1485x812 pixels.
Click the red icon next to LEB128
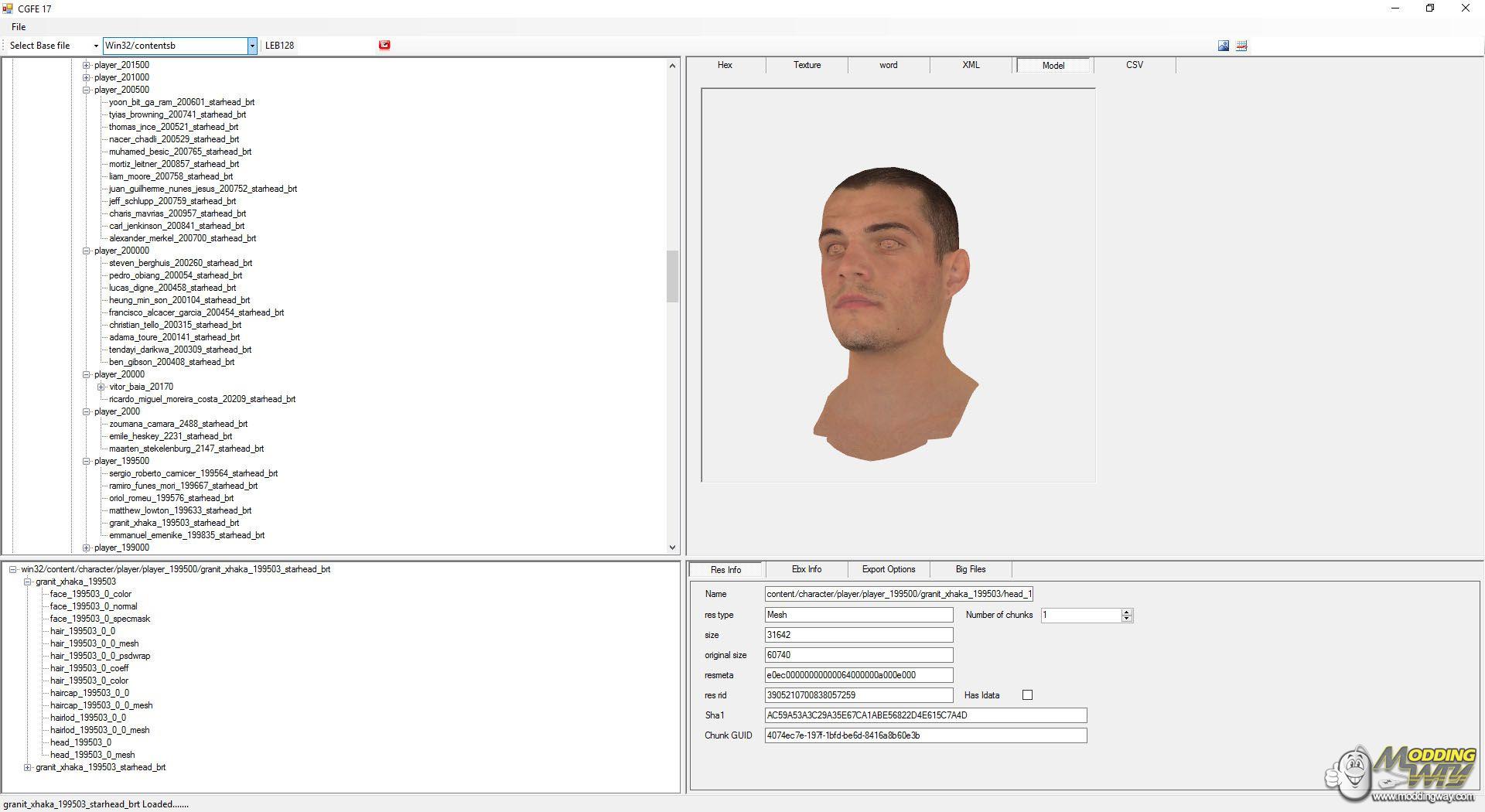pos(384,45)
